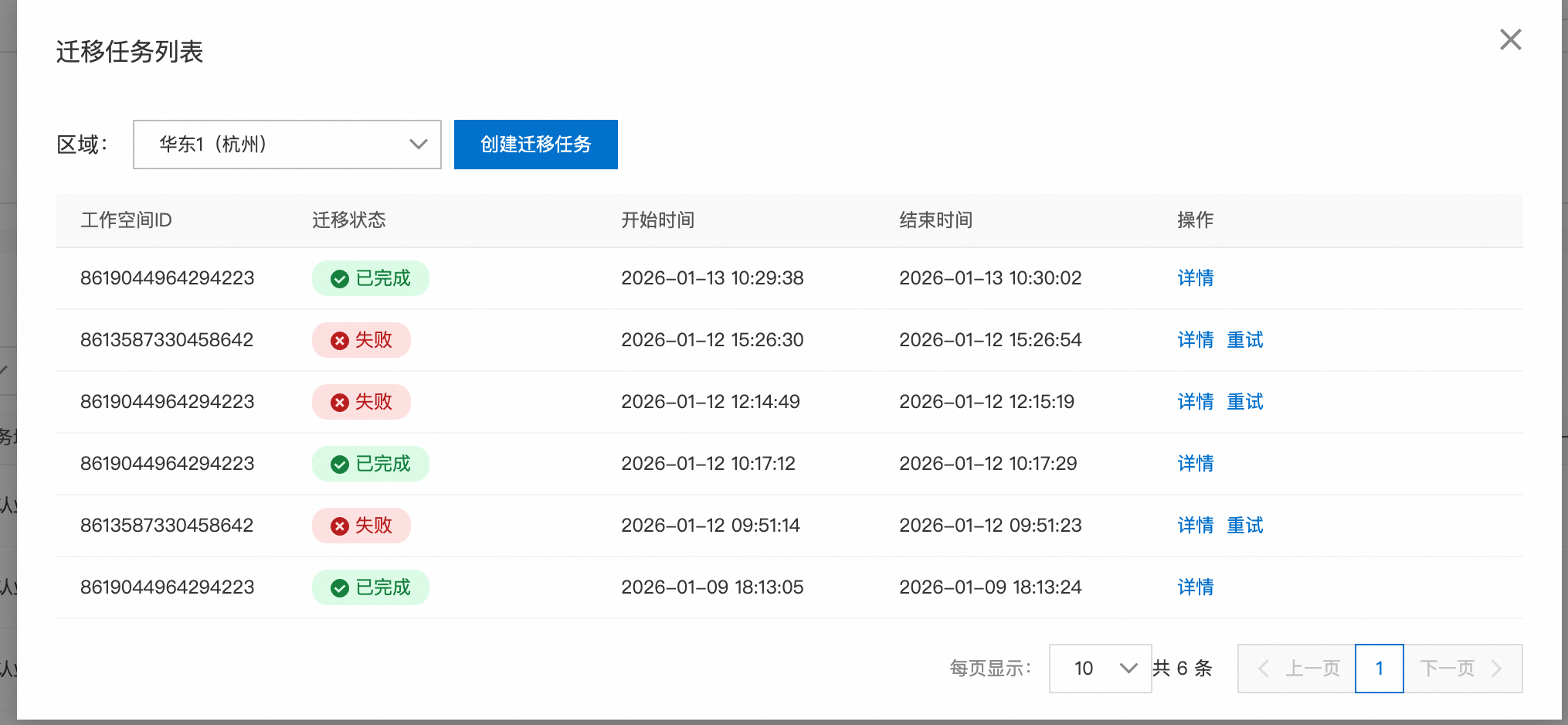Open the page size dropdown showing 10
Image resolution: width=1568 pixels, height=725 pixels.
tap(1100, 669)
